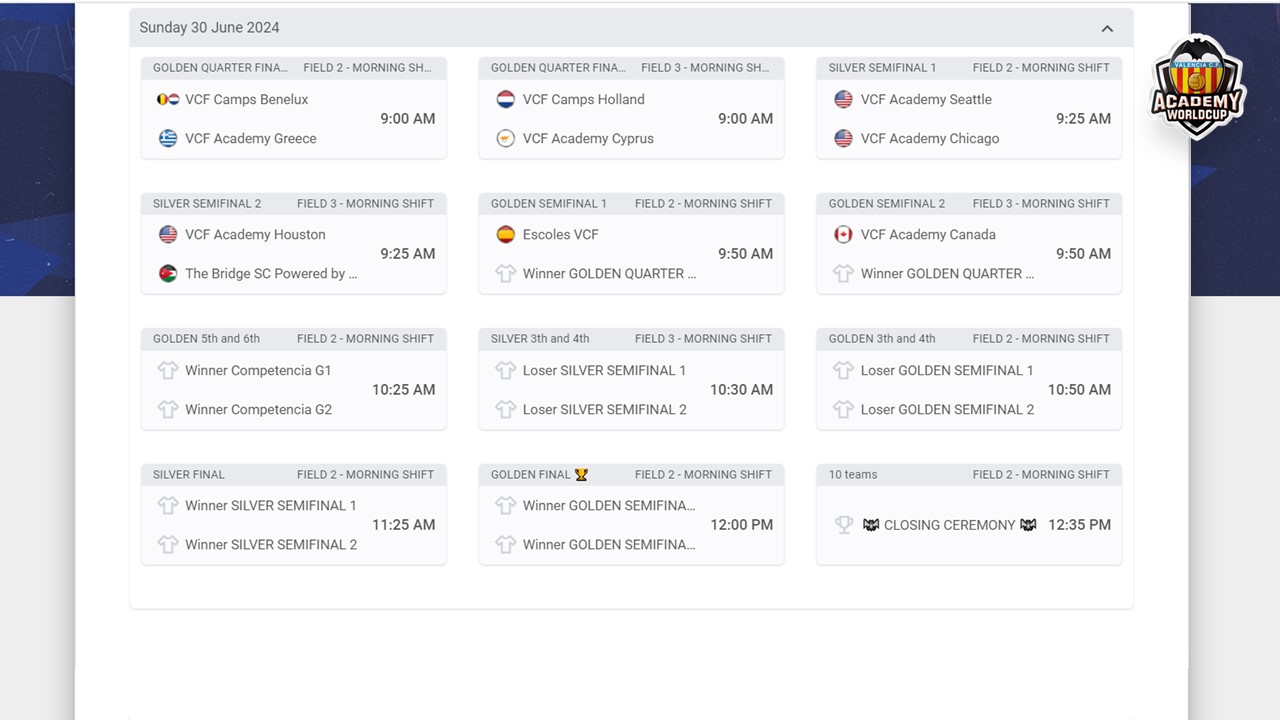This screenshot has width=1280, height=720.
Task: Click the trophy icon next to CLOSING CEREMONY
Action: point(844,524)
